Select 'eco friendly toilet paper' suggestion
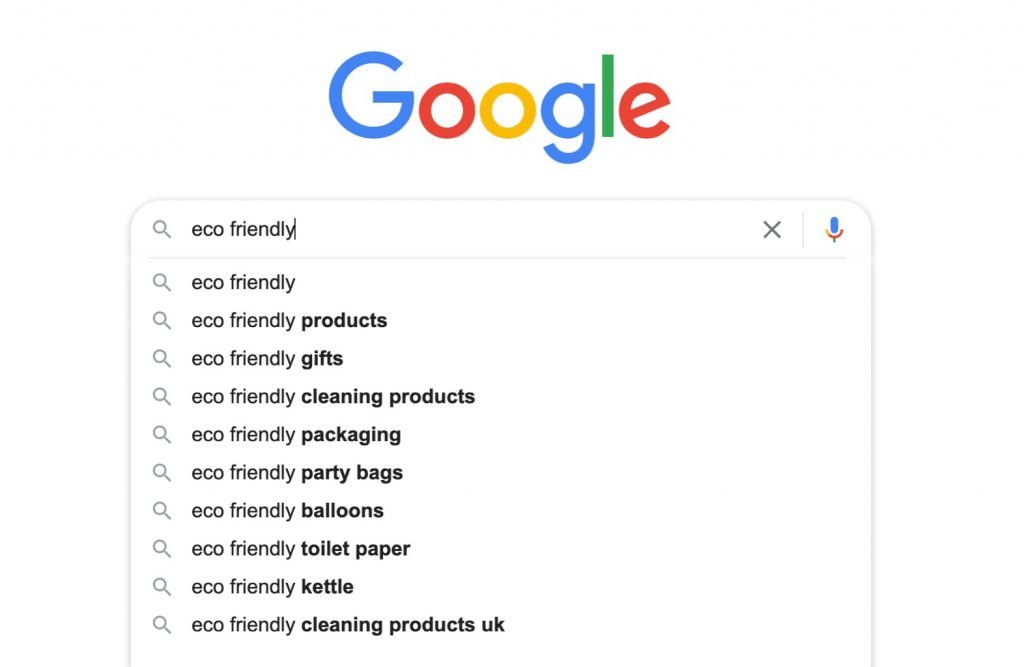 [x=300, y=549]
